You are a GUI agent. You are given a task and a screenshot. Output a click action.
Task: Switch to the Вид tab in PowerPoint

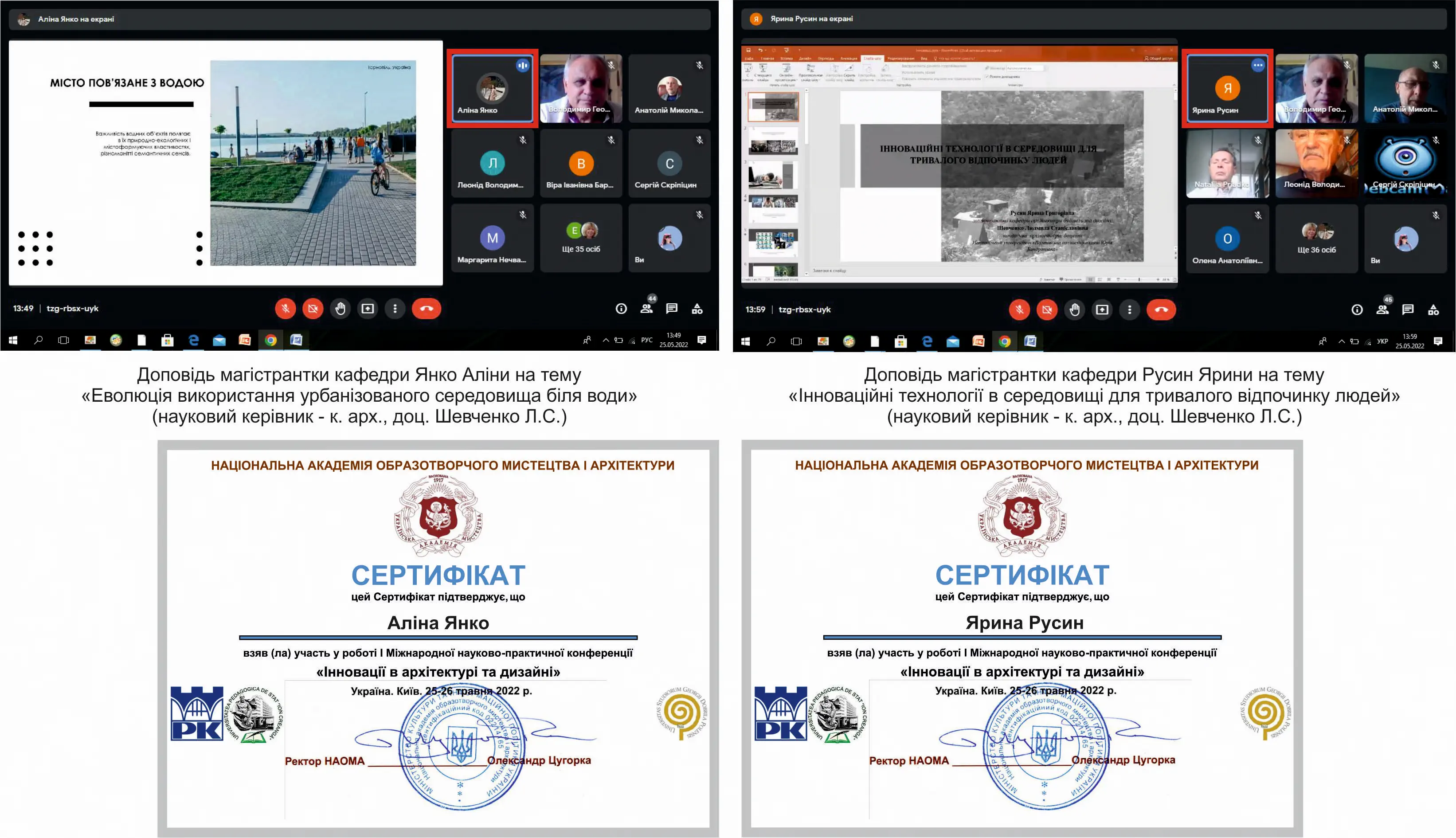point(924,59)
